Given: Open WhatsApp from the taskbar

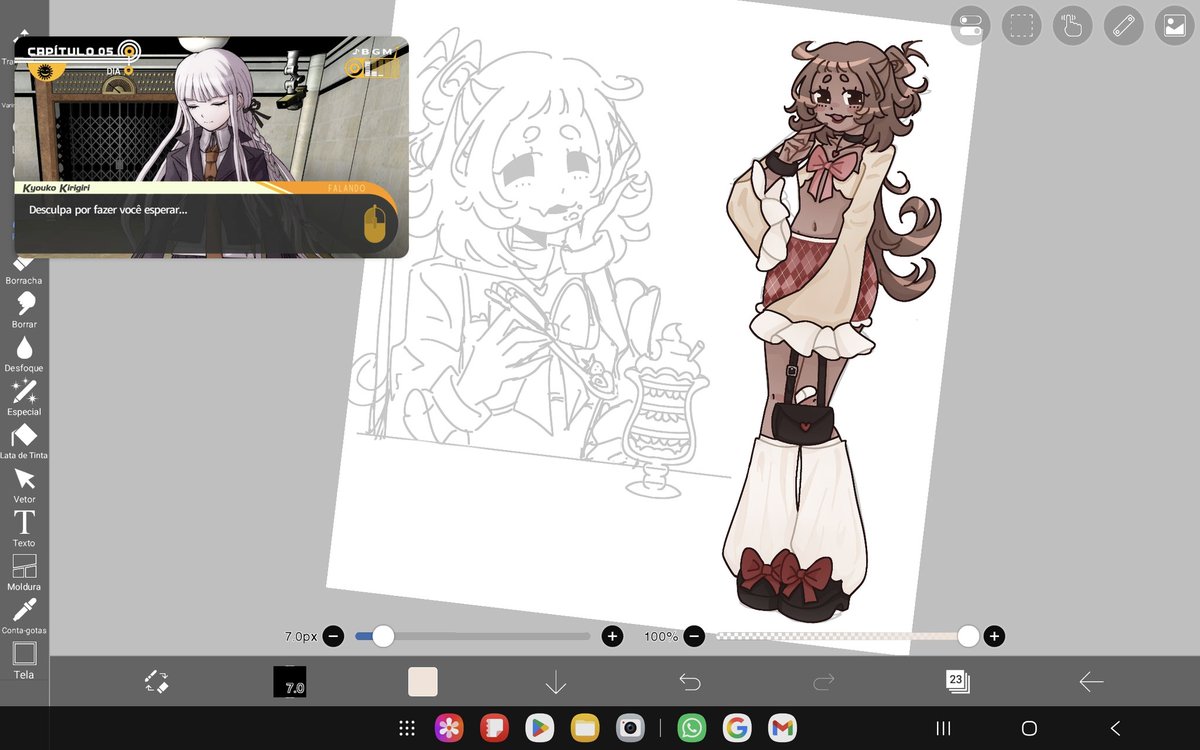Looking at the screenshot, I should coord(691,728).
